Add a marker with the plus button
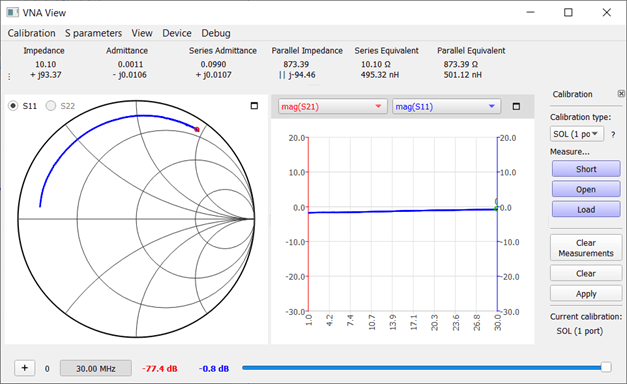 (x=25, y=368)
